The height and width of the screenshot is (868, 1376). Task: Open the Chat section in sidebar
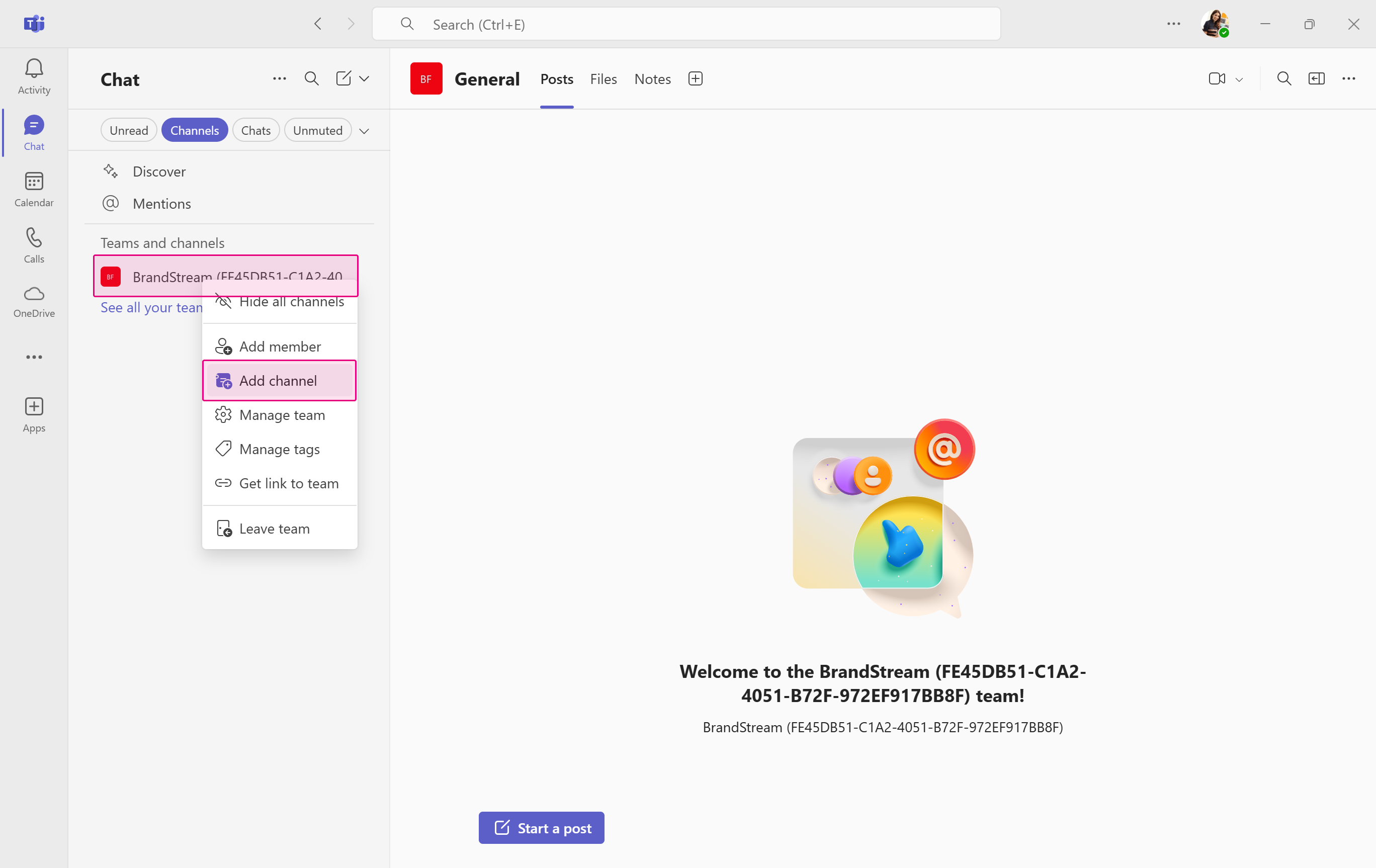[x=34, y=133]
